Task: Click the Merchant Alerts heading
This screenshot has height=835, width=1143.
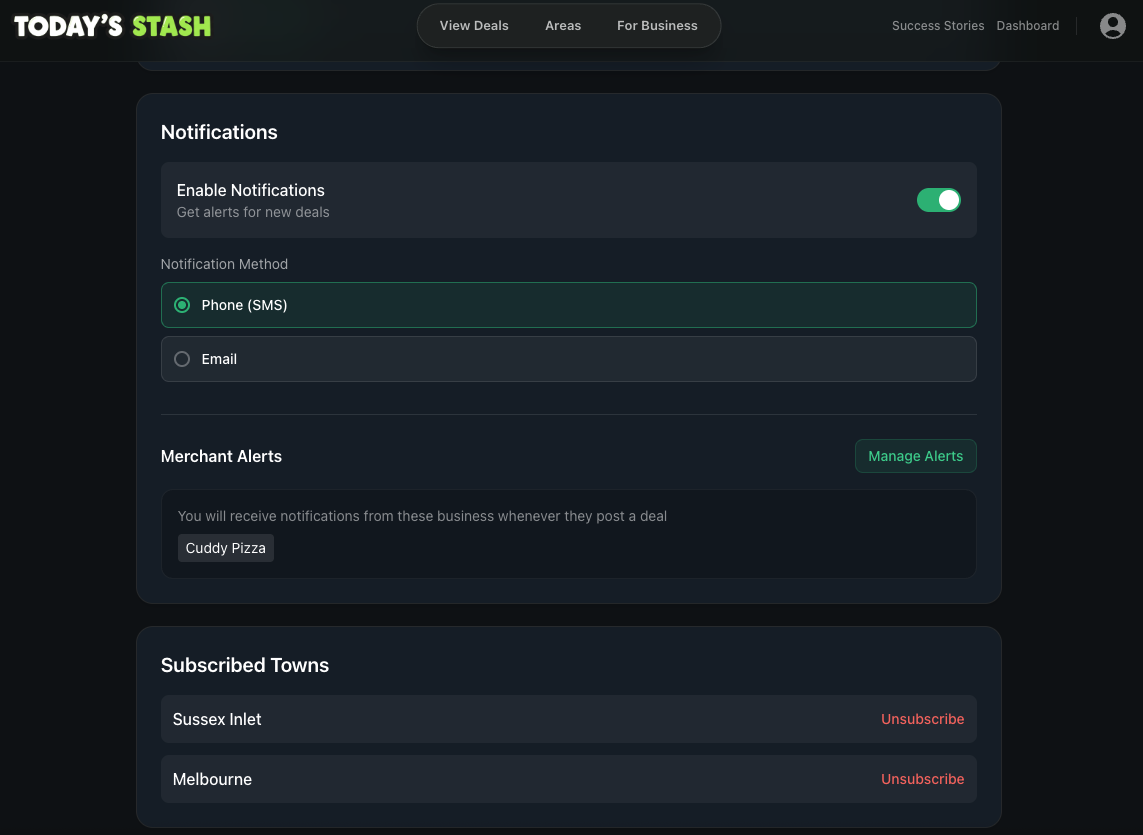Action: click(x=221, y=456)
